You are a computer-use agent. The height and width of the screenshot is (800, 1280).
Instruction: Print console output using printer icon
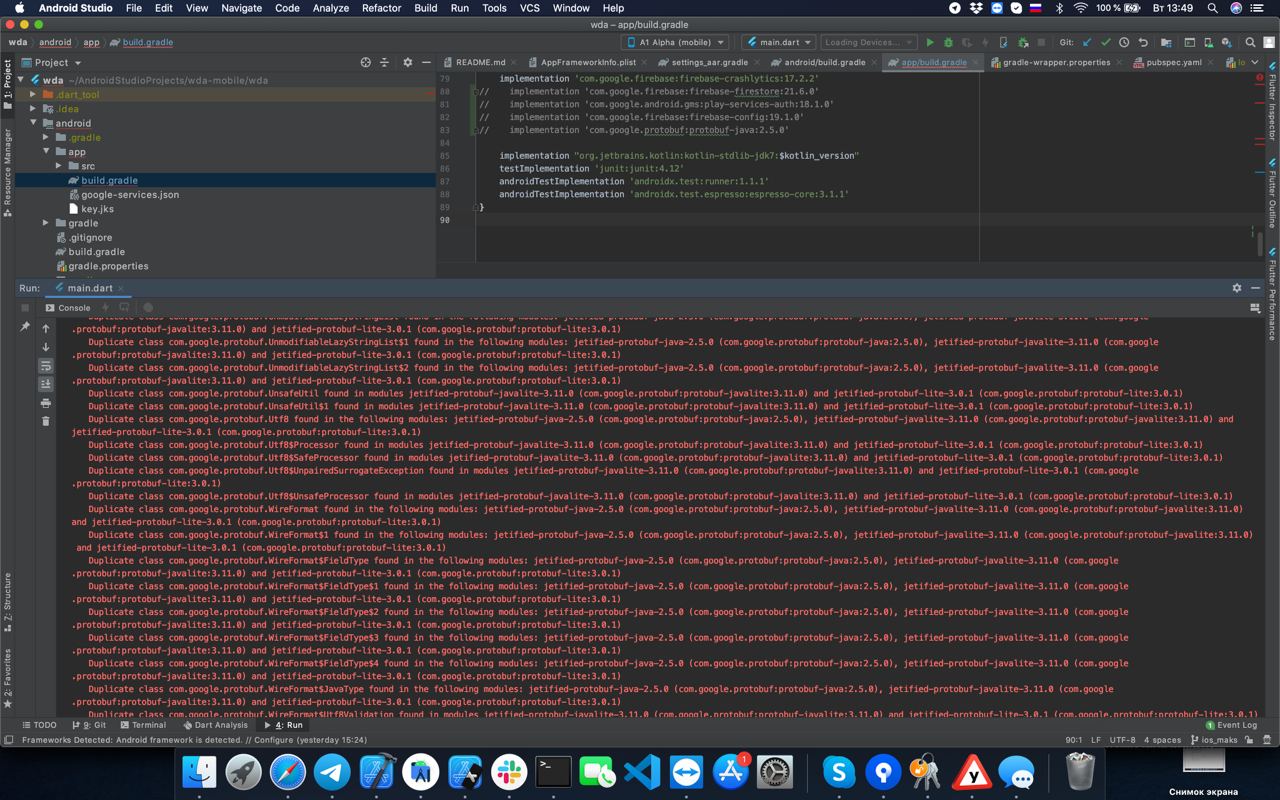46,403
